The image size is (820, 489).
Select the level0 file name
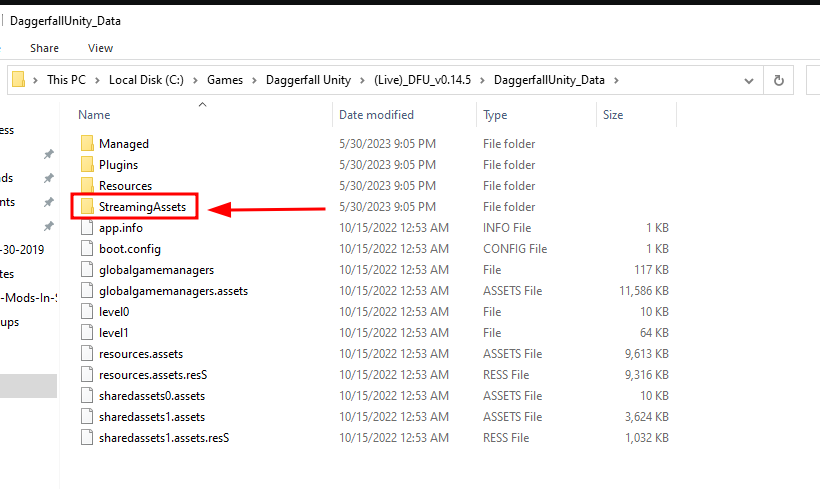tap(114, 312)
